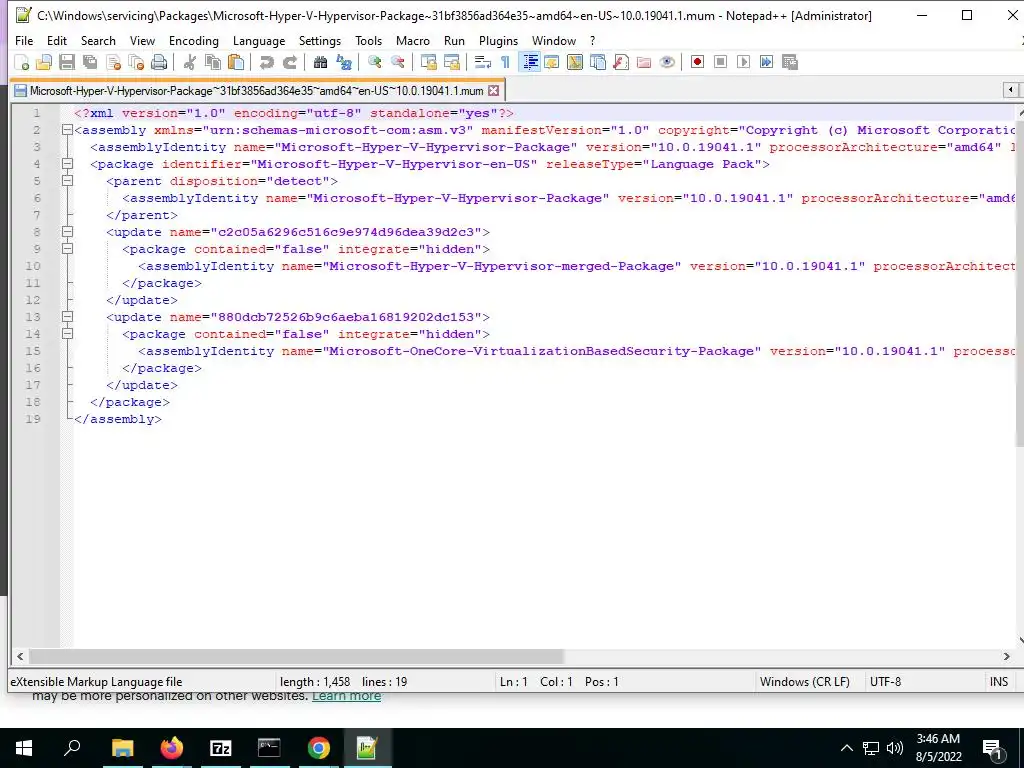Screen dimensions: 1024x768
Task: Click the Close All toolbar icon
Action: coord(136,62)
